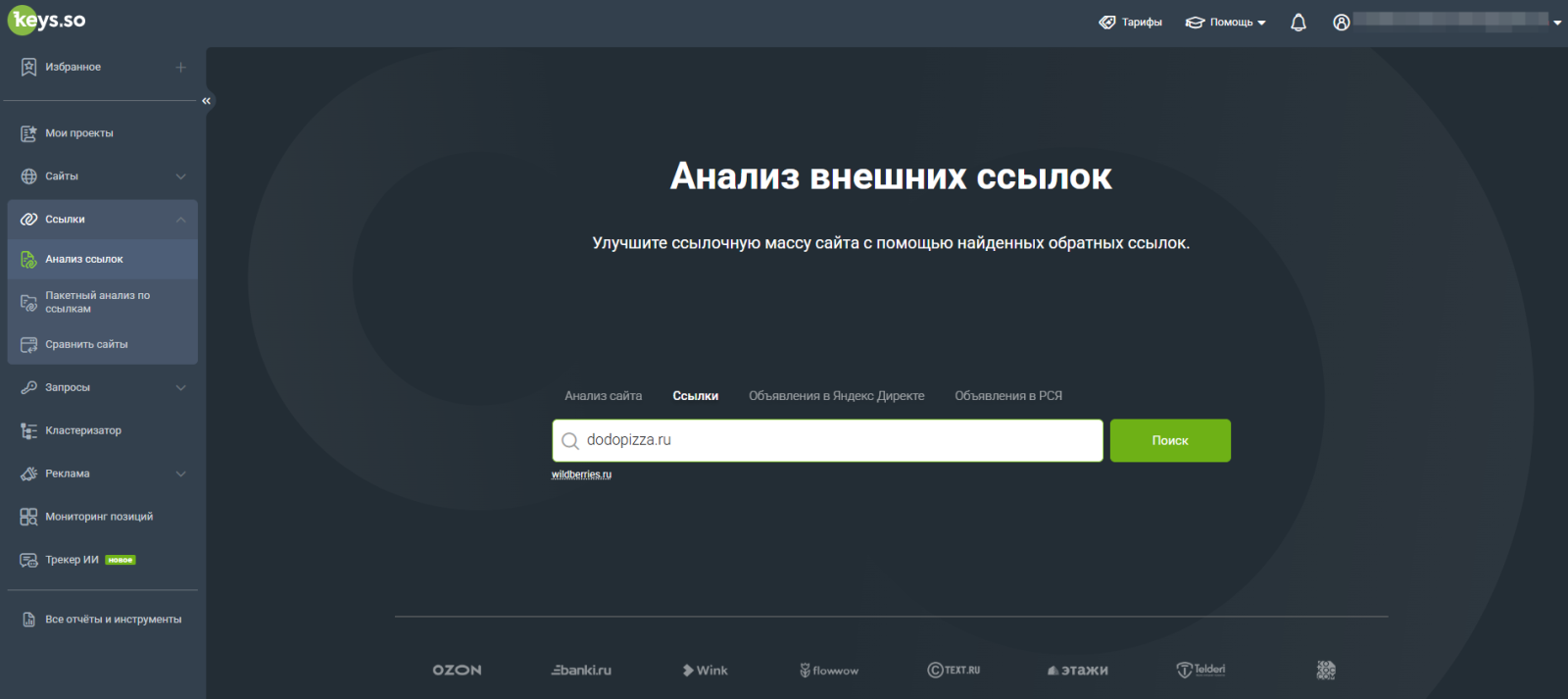Open the Тарифы link
Screen dimensions: 1568x699
tap(1131, 23)
